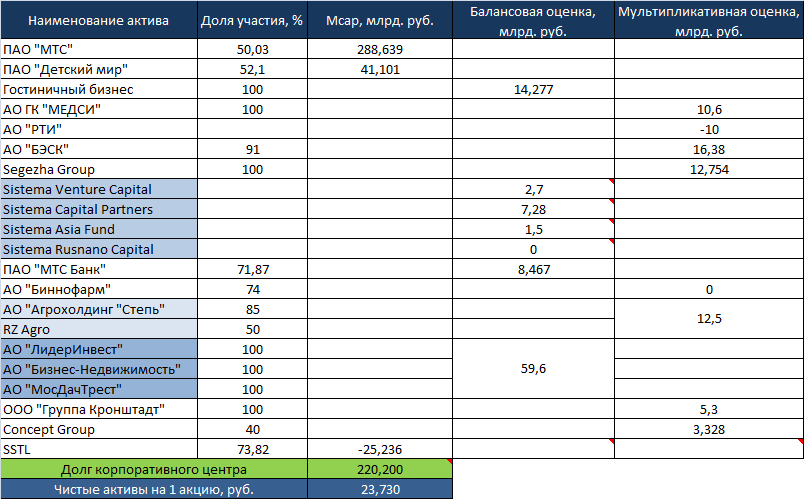Select the multiplier value 16,38
Viewport: 804px width, 499px height.
click(709, 149)
